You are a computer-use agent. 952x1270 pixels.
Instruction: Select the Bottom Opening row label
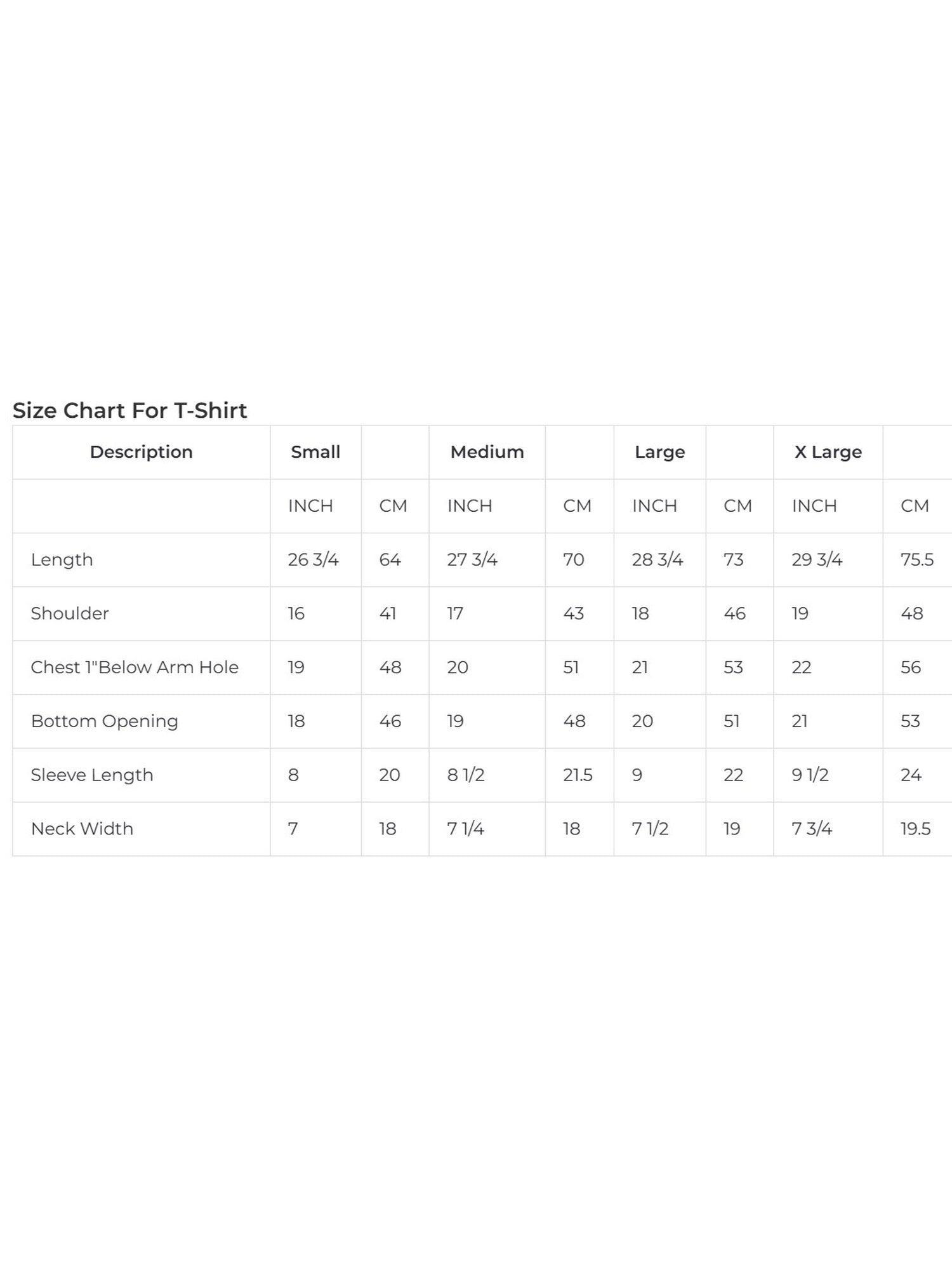pos(104,721)
